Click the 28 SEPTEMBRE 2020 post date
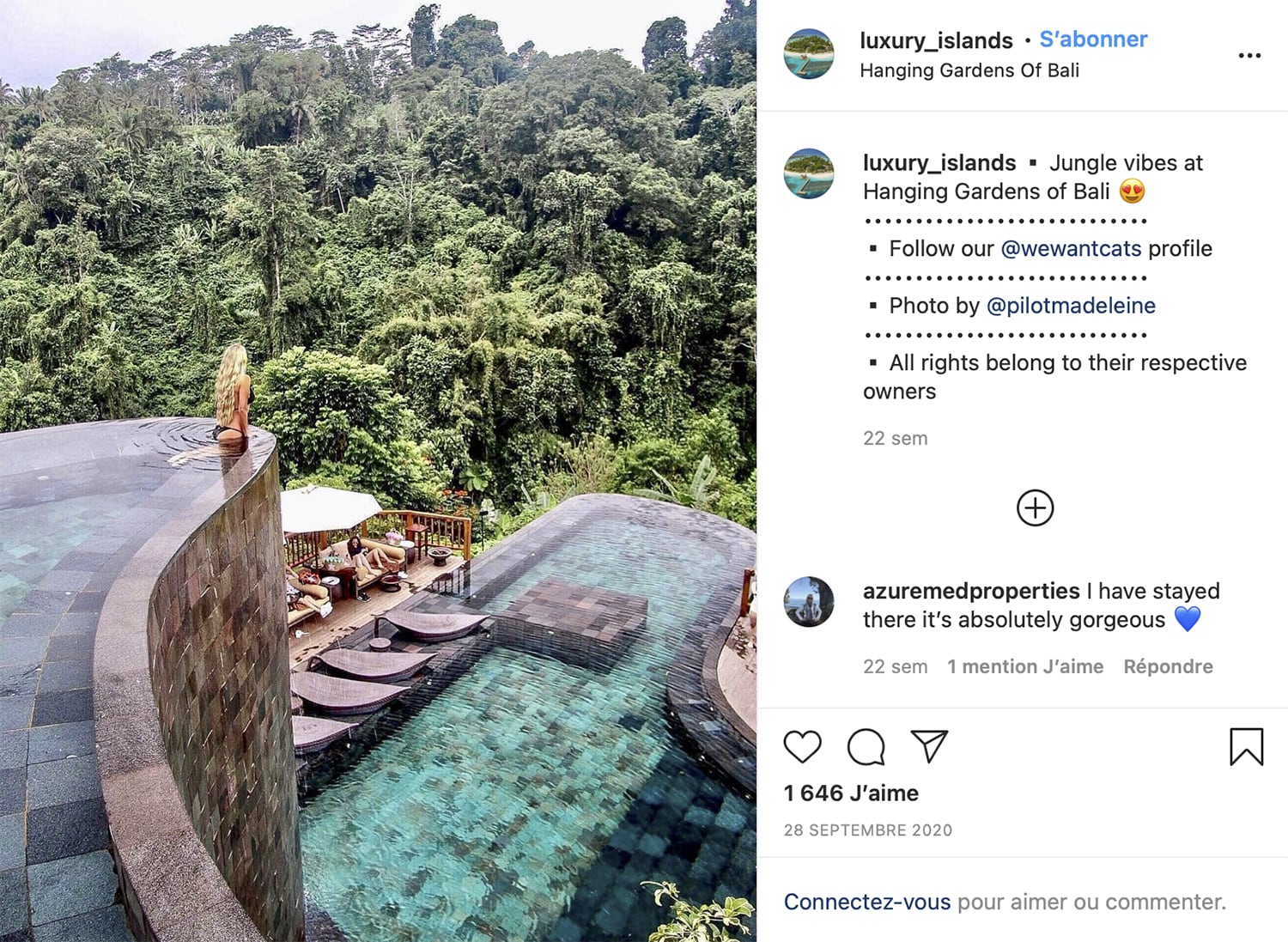The width and height of the screenshot is (1288, 942). point(868,830)
